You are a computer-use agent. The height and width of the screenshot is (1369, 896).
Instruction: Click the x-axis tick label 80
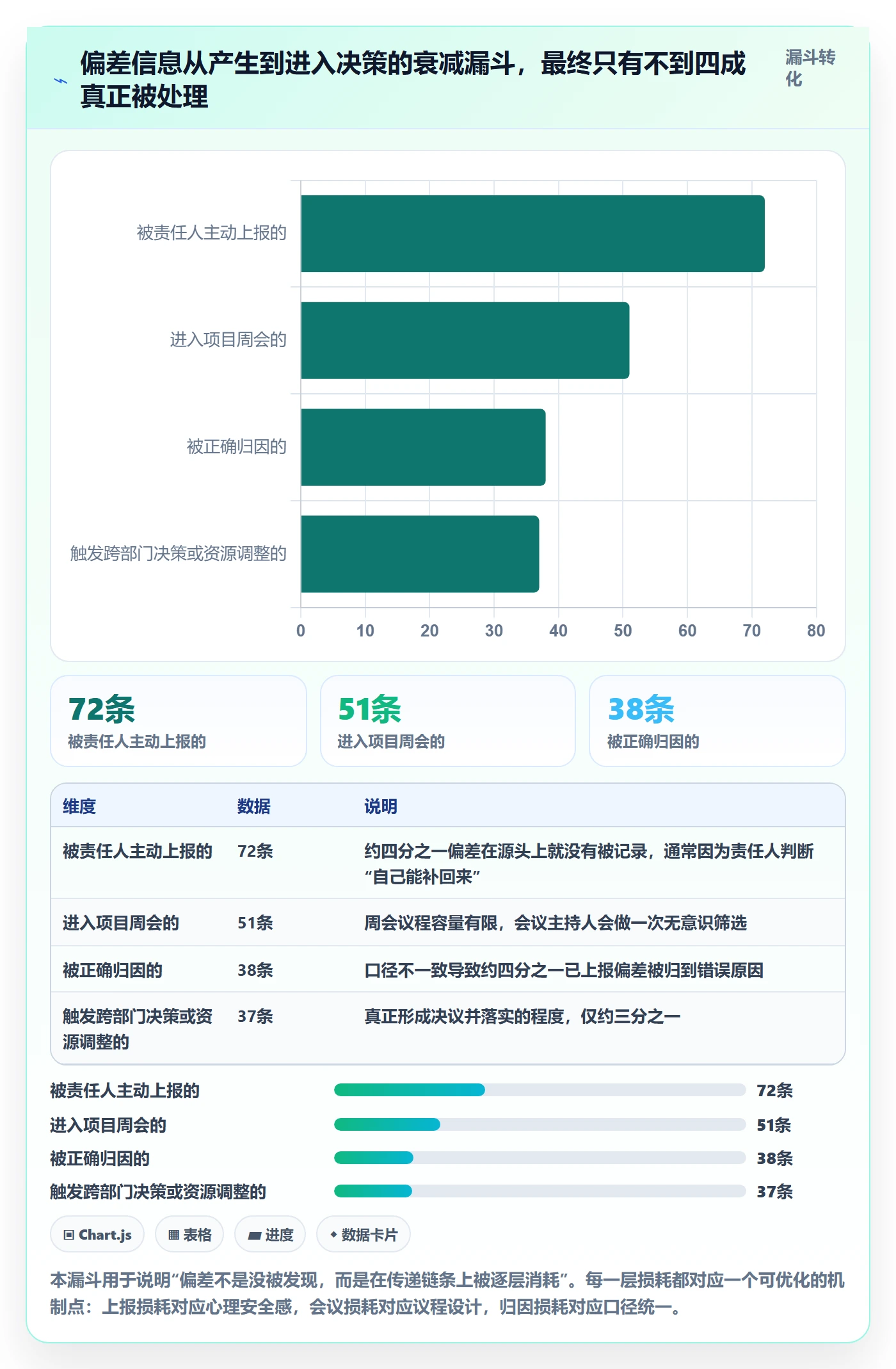click(x=816, y=631)
